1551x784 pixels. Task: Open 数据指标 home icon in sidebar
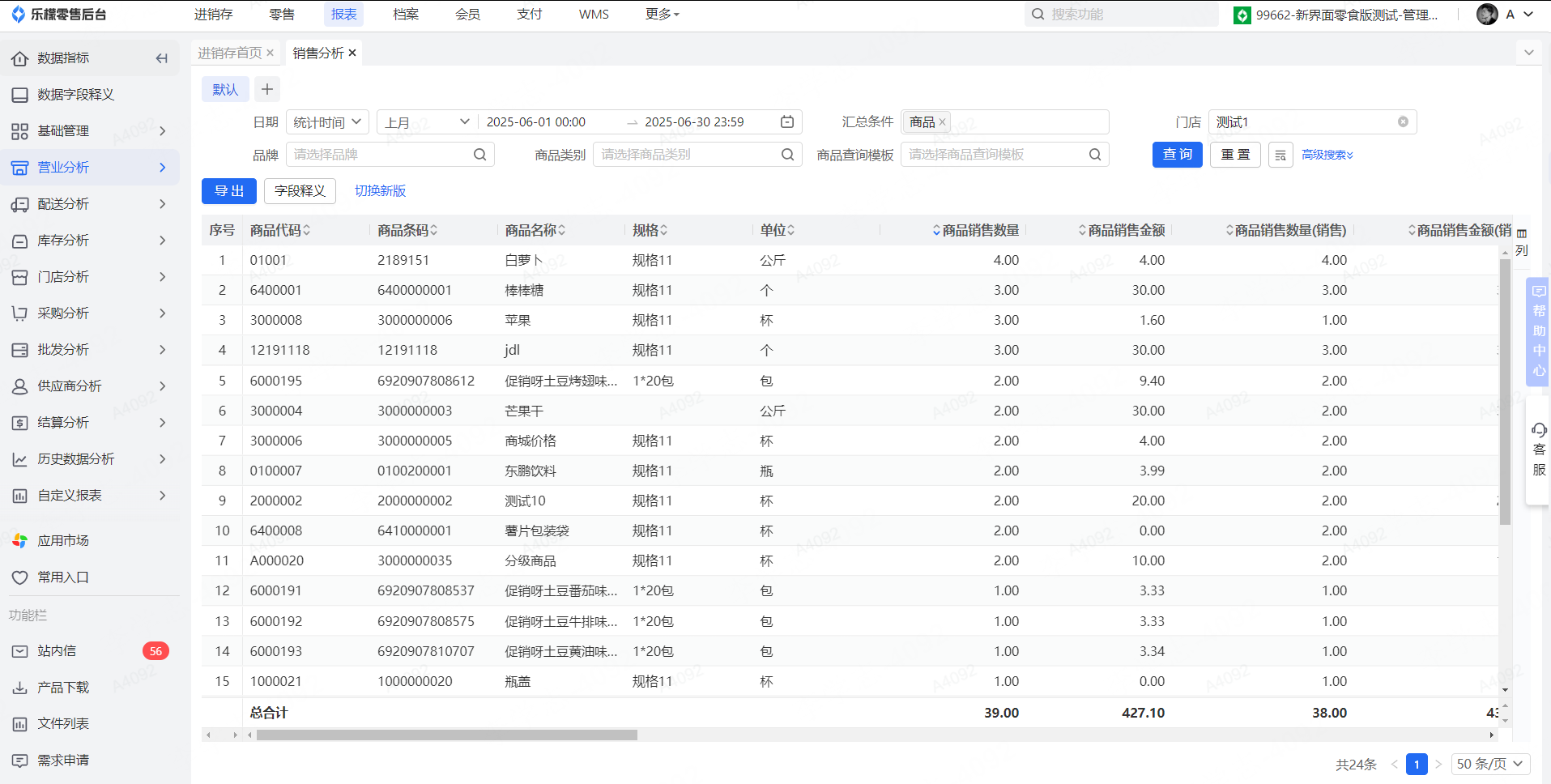click(19, 58)
